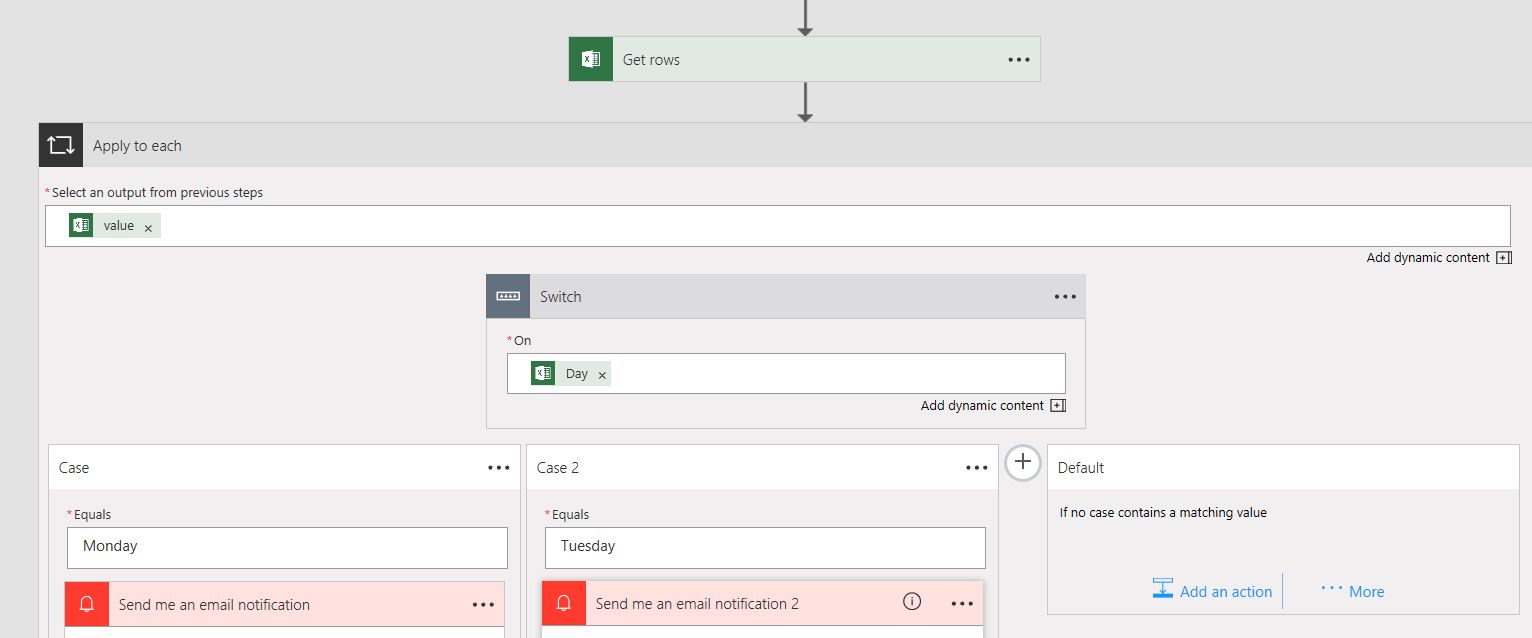Open the email notification 2 ellipsis menu

tap(962, 604)
